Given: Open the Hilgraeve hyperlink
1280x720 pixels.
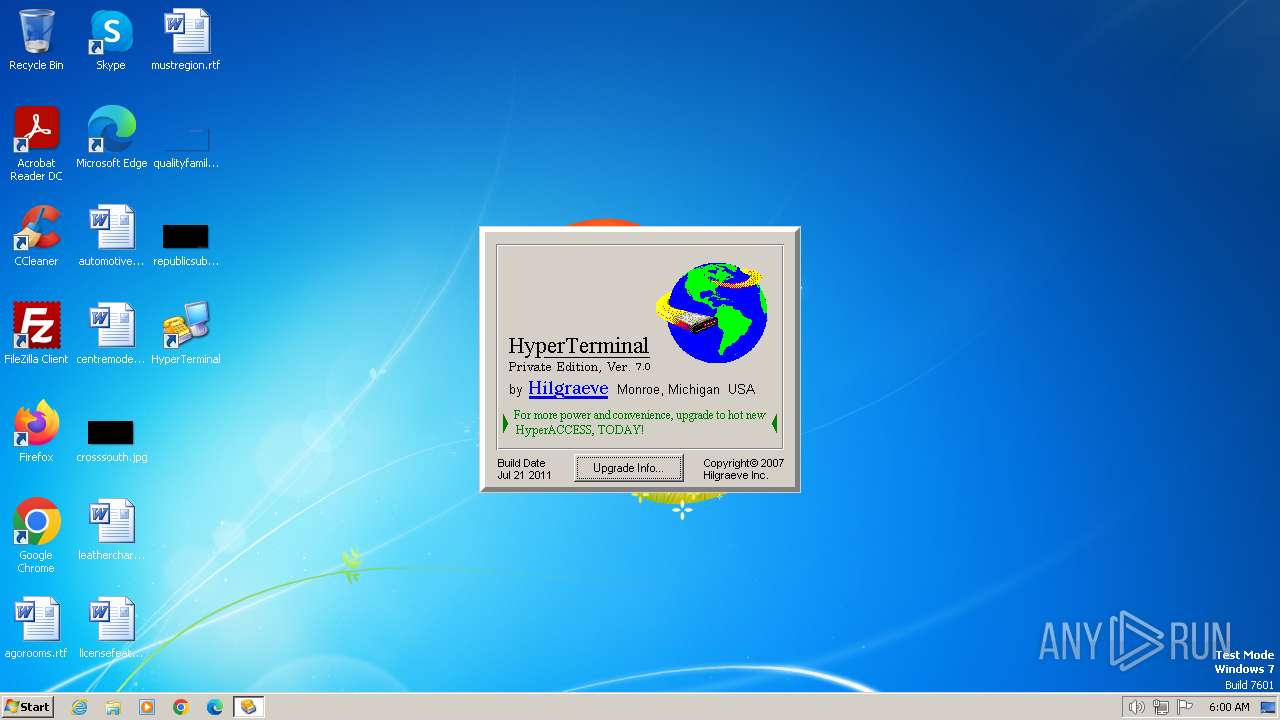Looking at the screenshot, I should pyautogui.click(x=568, y=388).
